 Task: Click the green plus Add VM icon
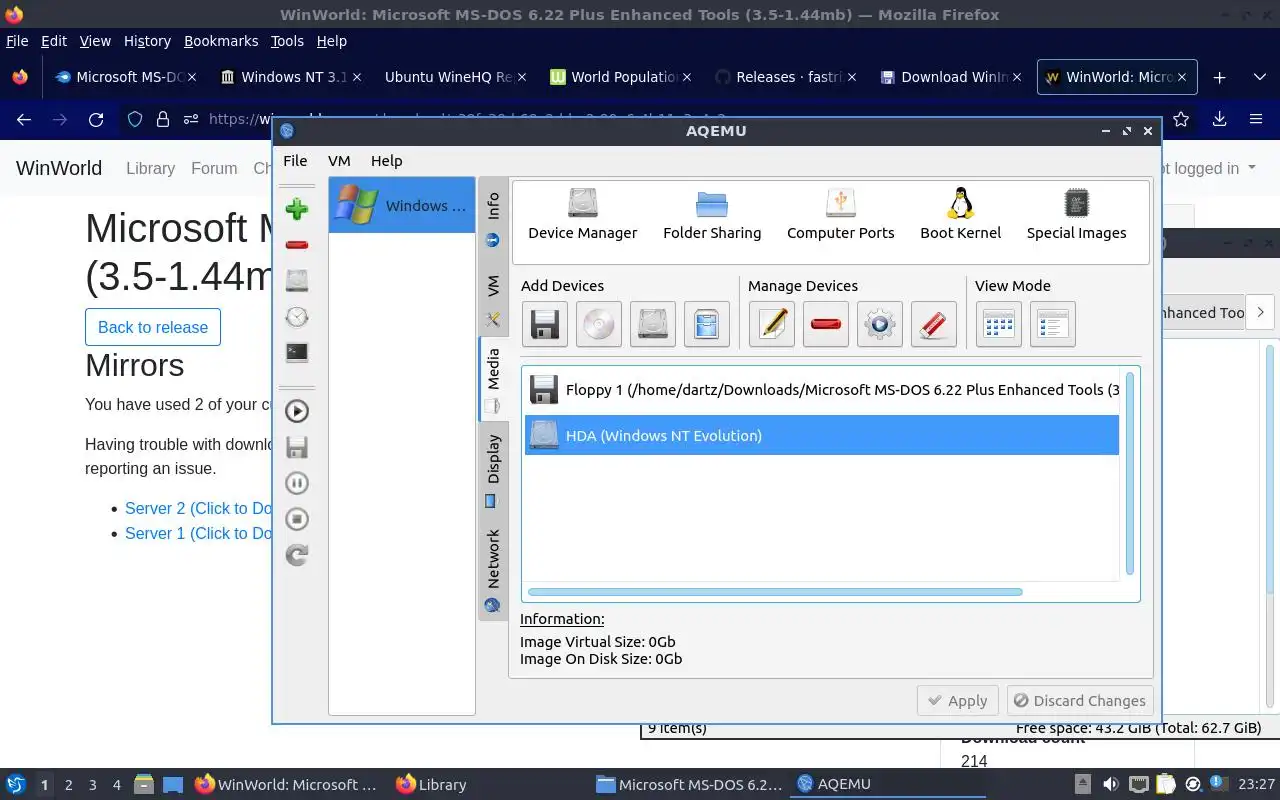(x=296, y=209)
